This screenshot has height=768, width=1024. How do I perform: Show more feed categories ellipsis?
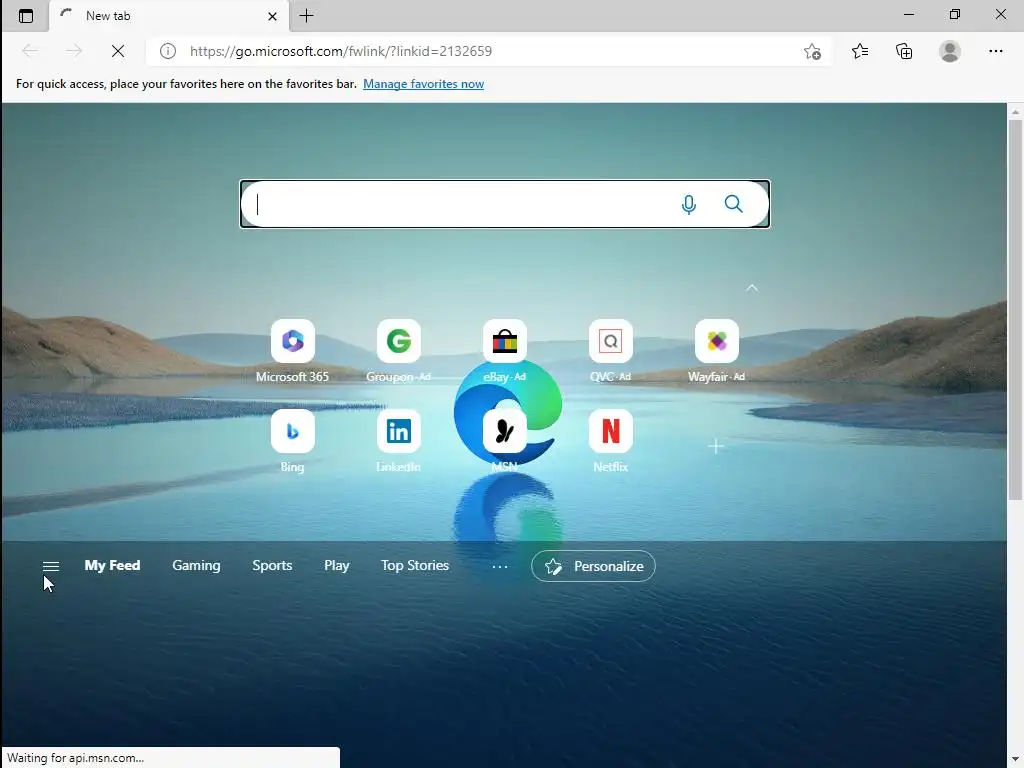coord(500,566)
